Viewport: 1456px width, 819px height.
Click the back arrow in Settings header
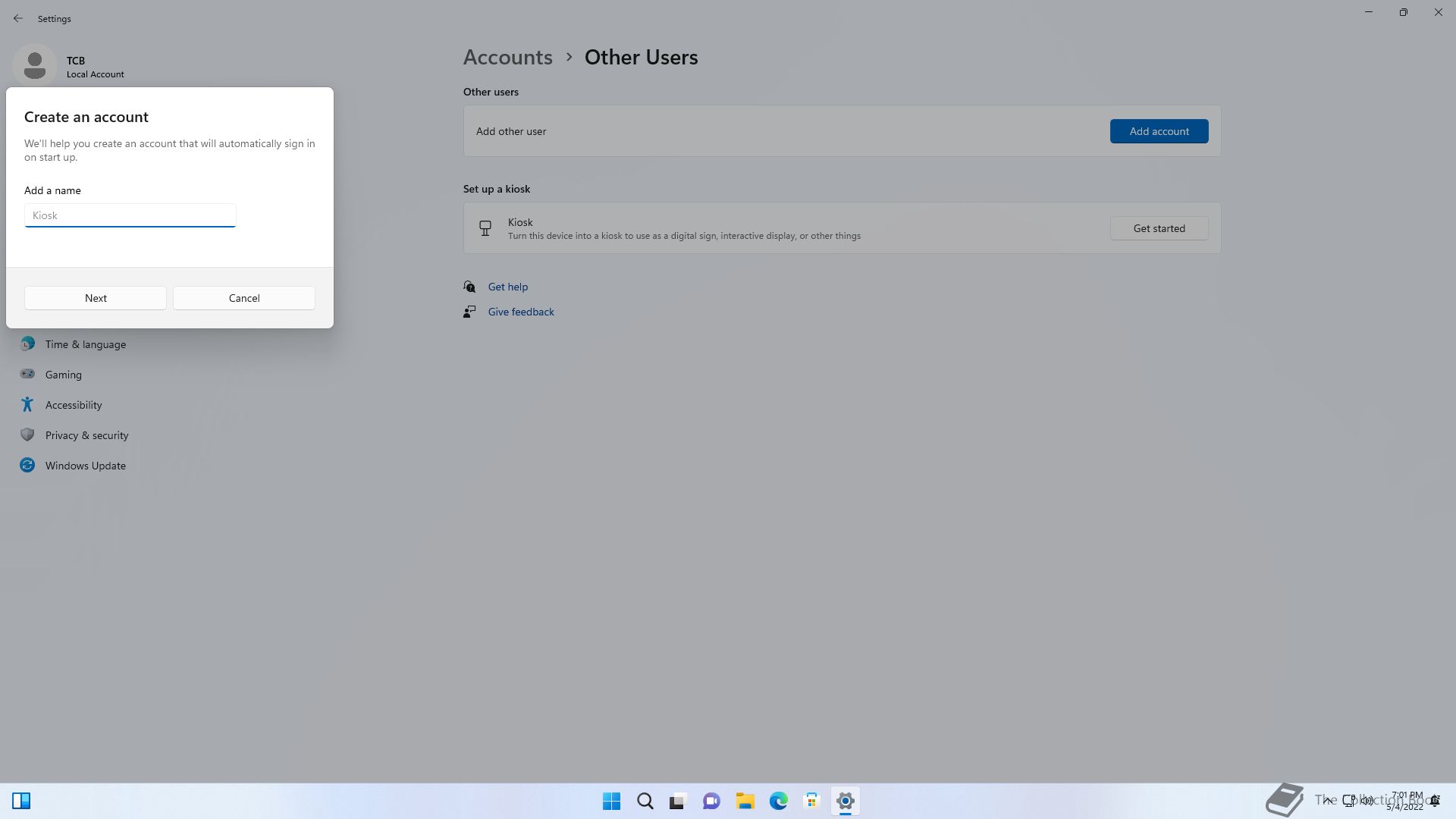point(18,18)
